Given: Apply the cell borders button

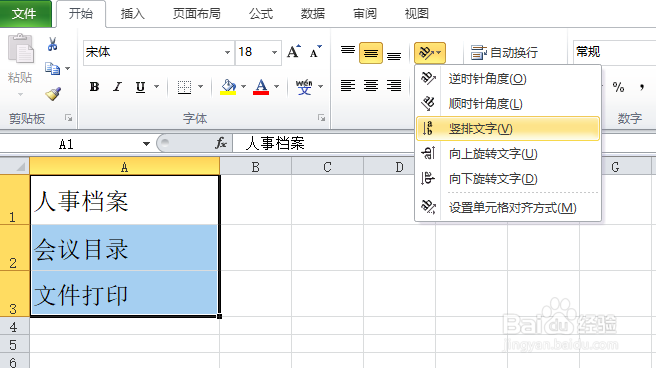Looking at the screenshot, I should (184, 87).
